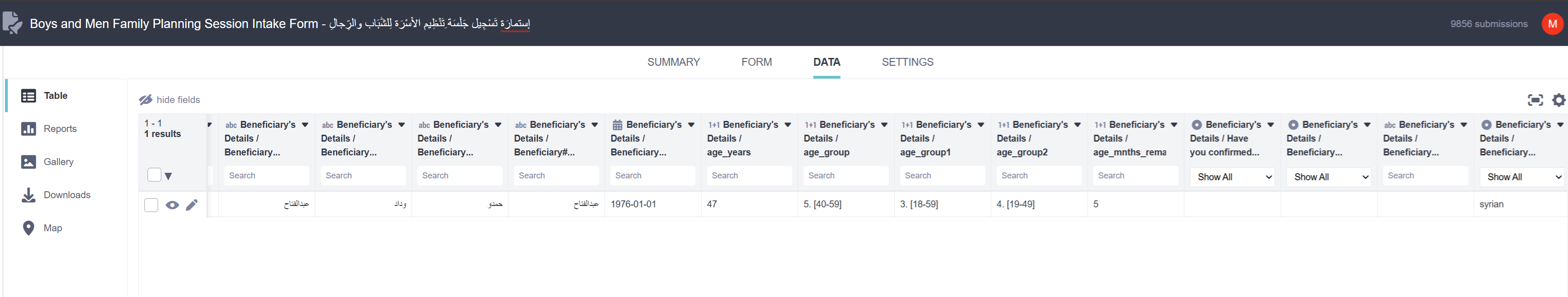Screen dimensions: 1568x297
Task: Open Show All dropdown for 'Have you confirmed' column
Action: 1232,177
